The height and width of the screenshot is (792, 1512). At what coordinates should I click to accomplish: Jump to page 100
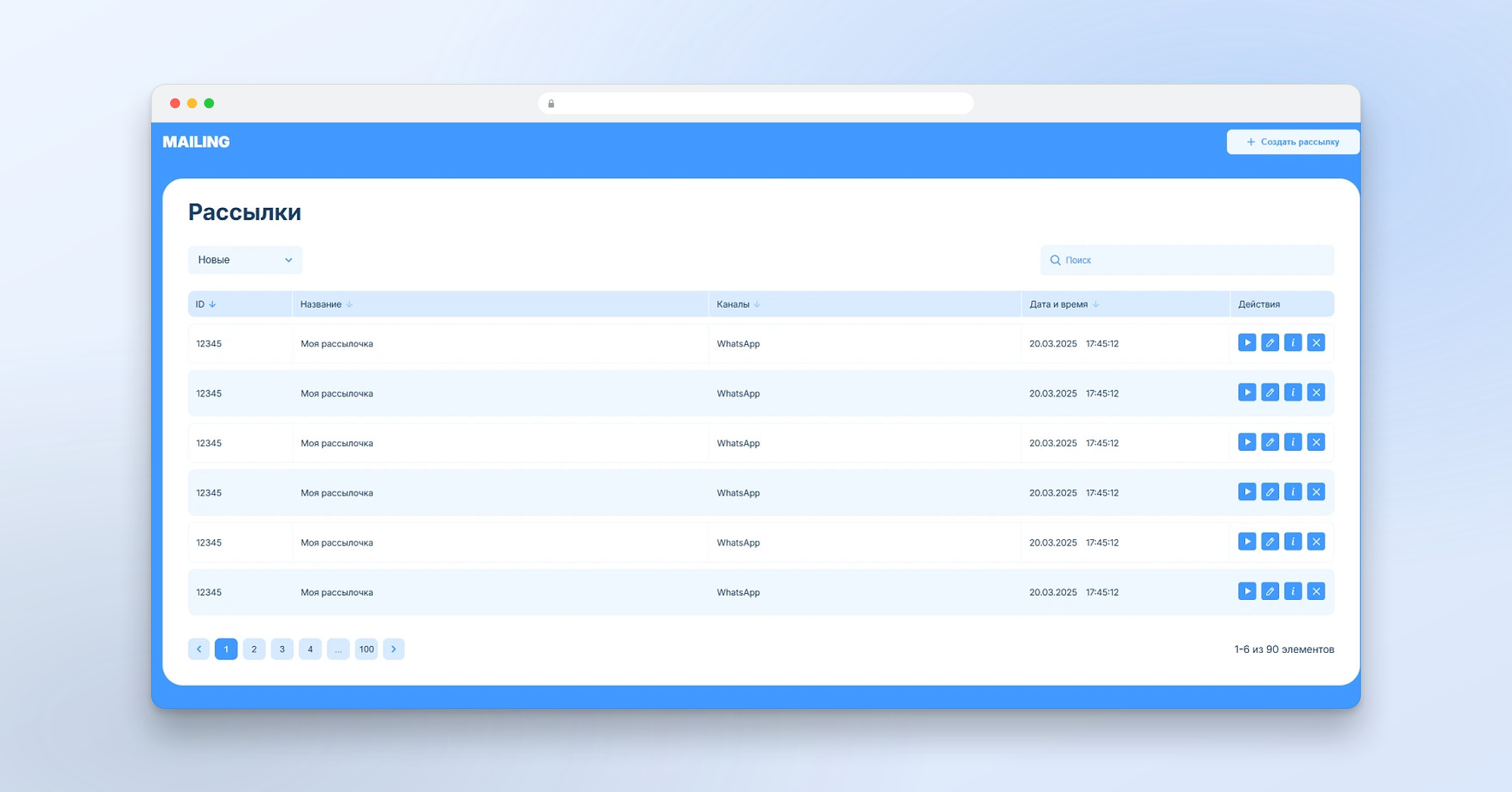click(x=367, y=649)
